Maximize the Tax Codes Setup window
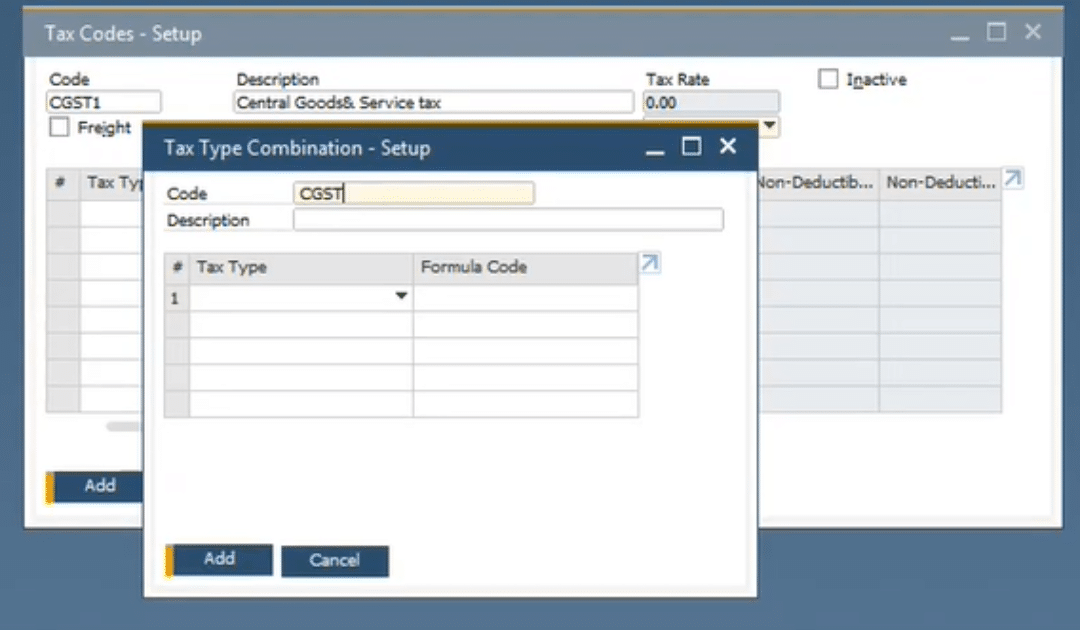Viewport: 1080px width, 630px height. pos(995,31)
